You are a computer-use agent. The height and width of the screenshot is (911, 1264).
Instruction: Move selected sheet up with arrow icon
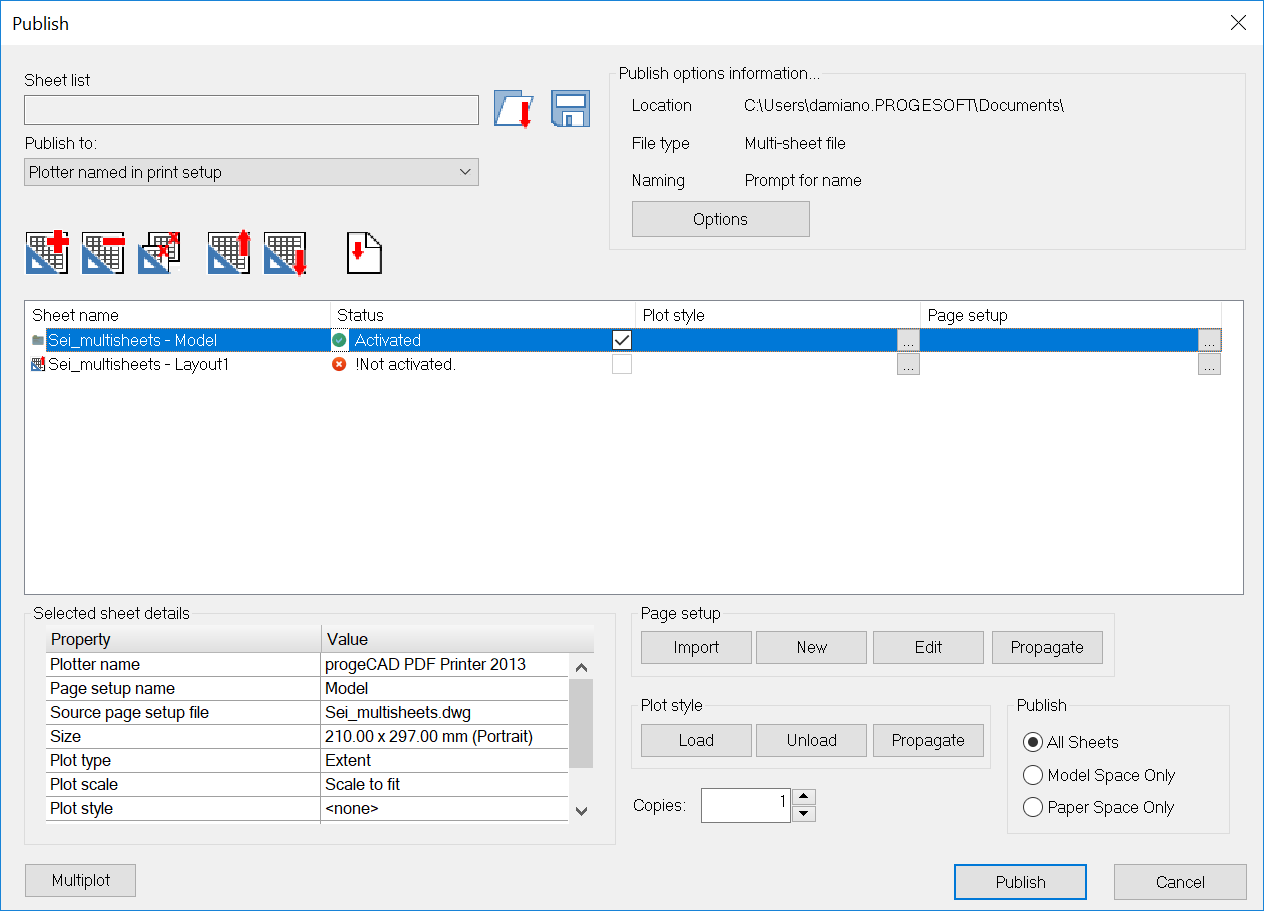[229, 252]
